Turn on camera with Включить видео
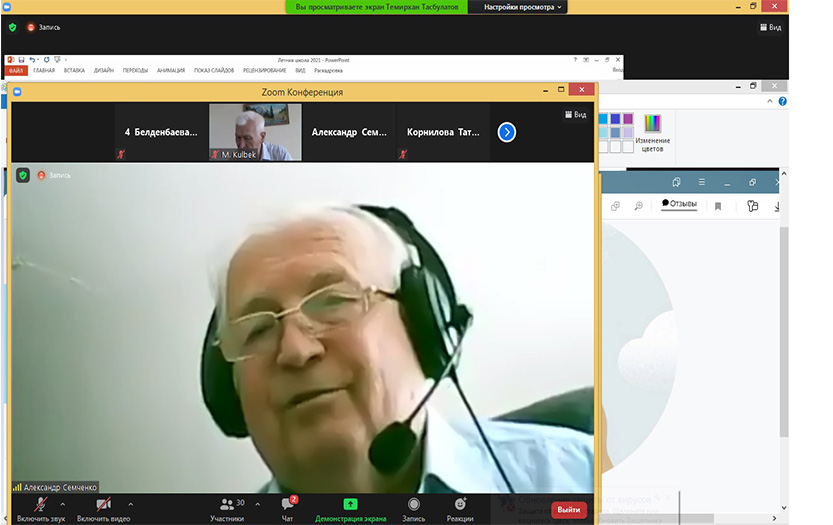The width and height of the screenshot is (833, 525). click(x=103, y=504)
